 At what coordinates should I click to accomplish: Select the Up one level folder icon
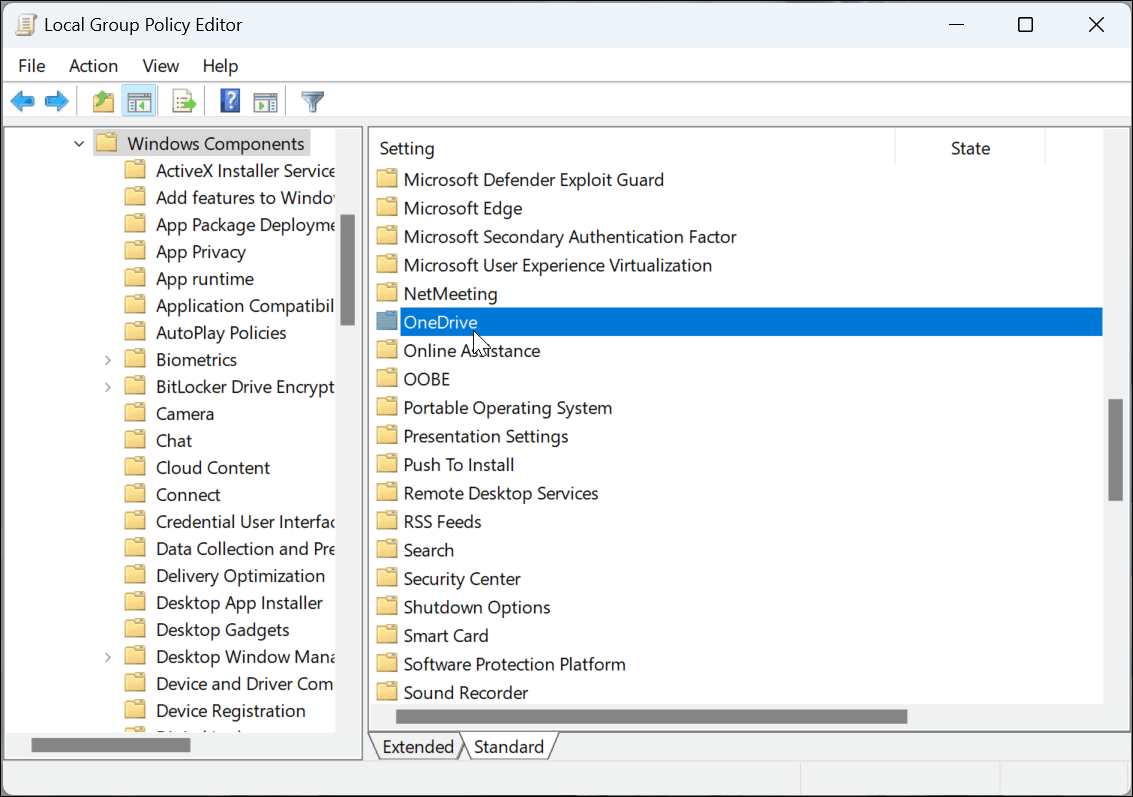pyautogui.click(x=102, y=100)
